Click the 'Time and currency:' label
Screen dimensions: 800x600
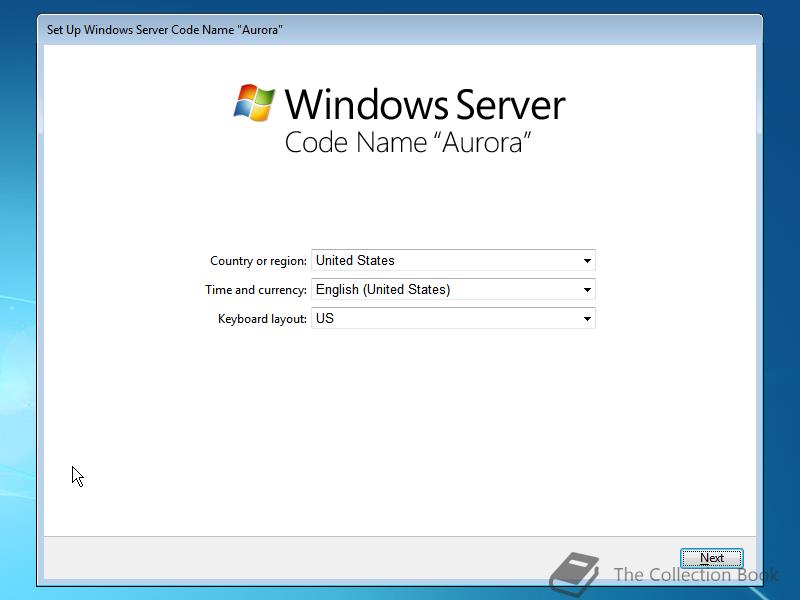256,290
